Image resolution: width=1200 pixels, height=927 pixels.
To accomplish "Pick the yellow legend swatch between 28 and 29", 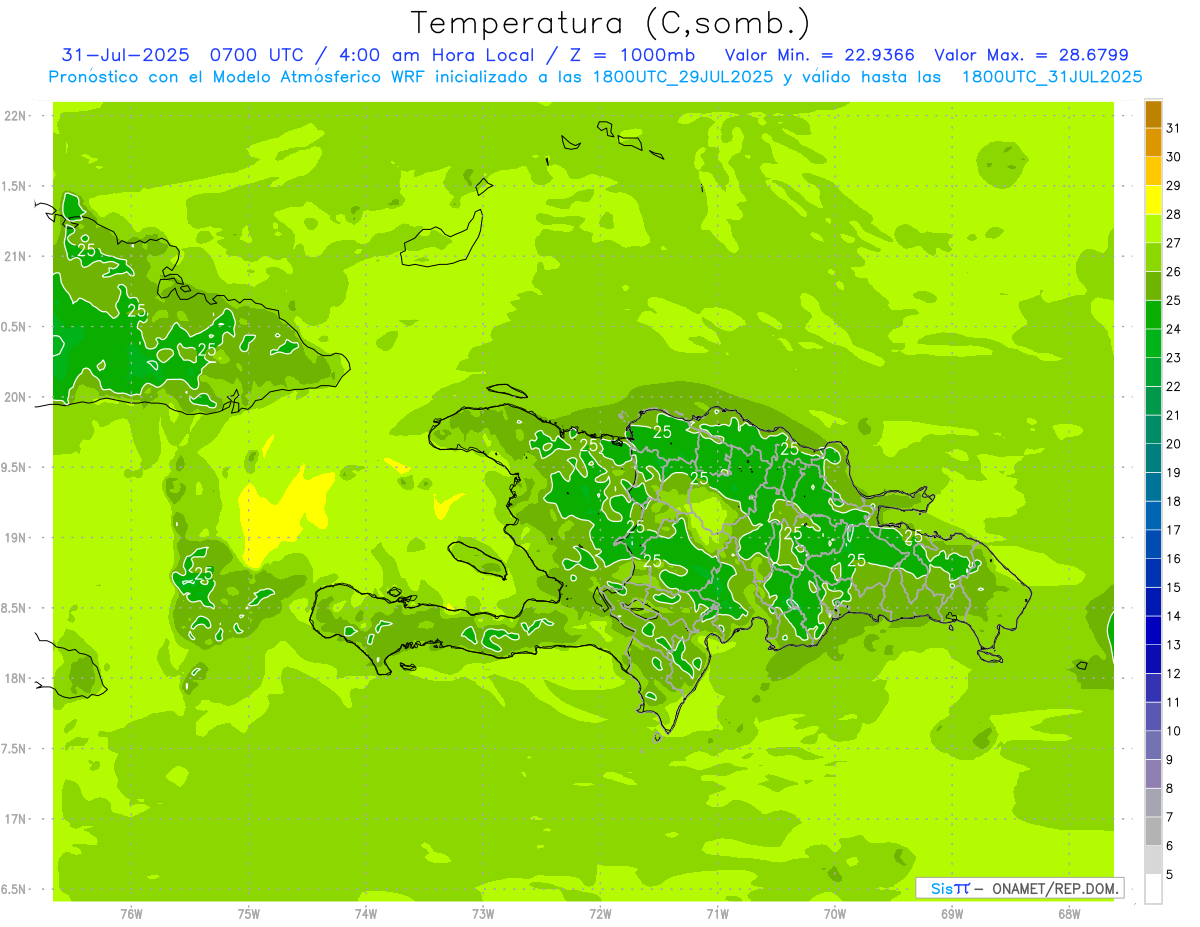I will coord(1153,200).
